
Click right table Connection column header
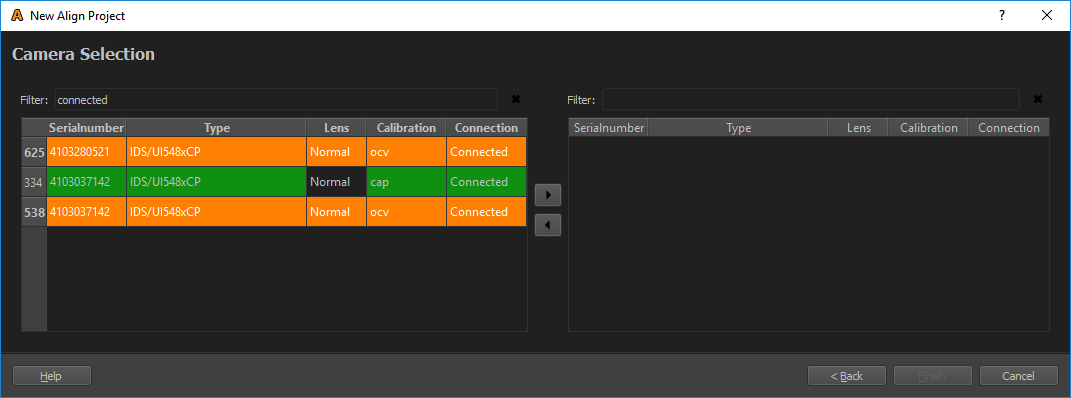1009,128
